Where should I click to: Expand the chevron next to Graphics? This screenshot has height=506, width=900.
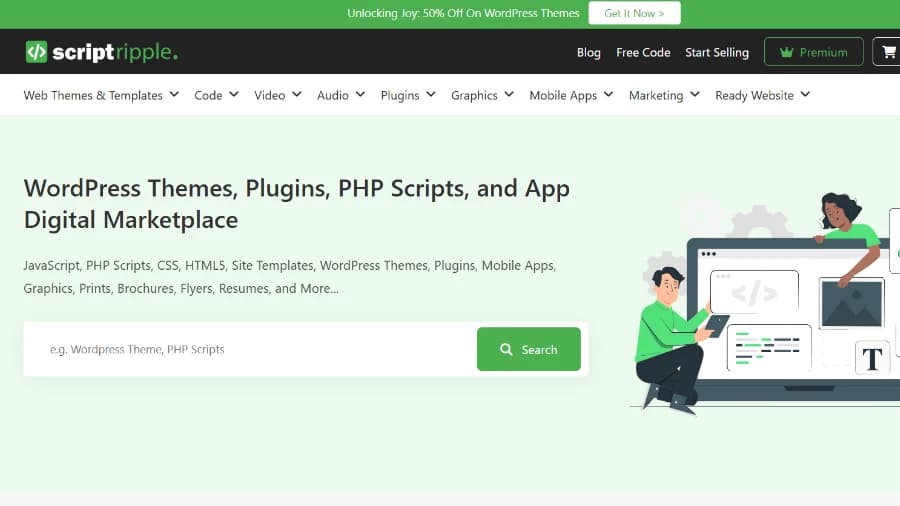pos(509,94)
